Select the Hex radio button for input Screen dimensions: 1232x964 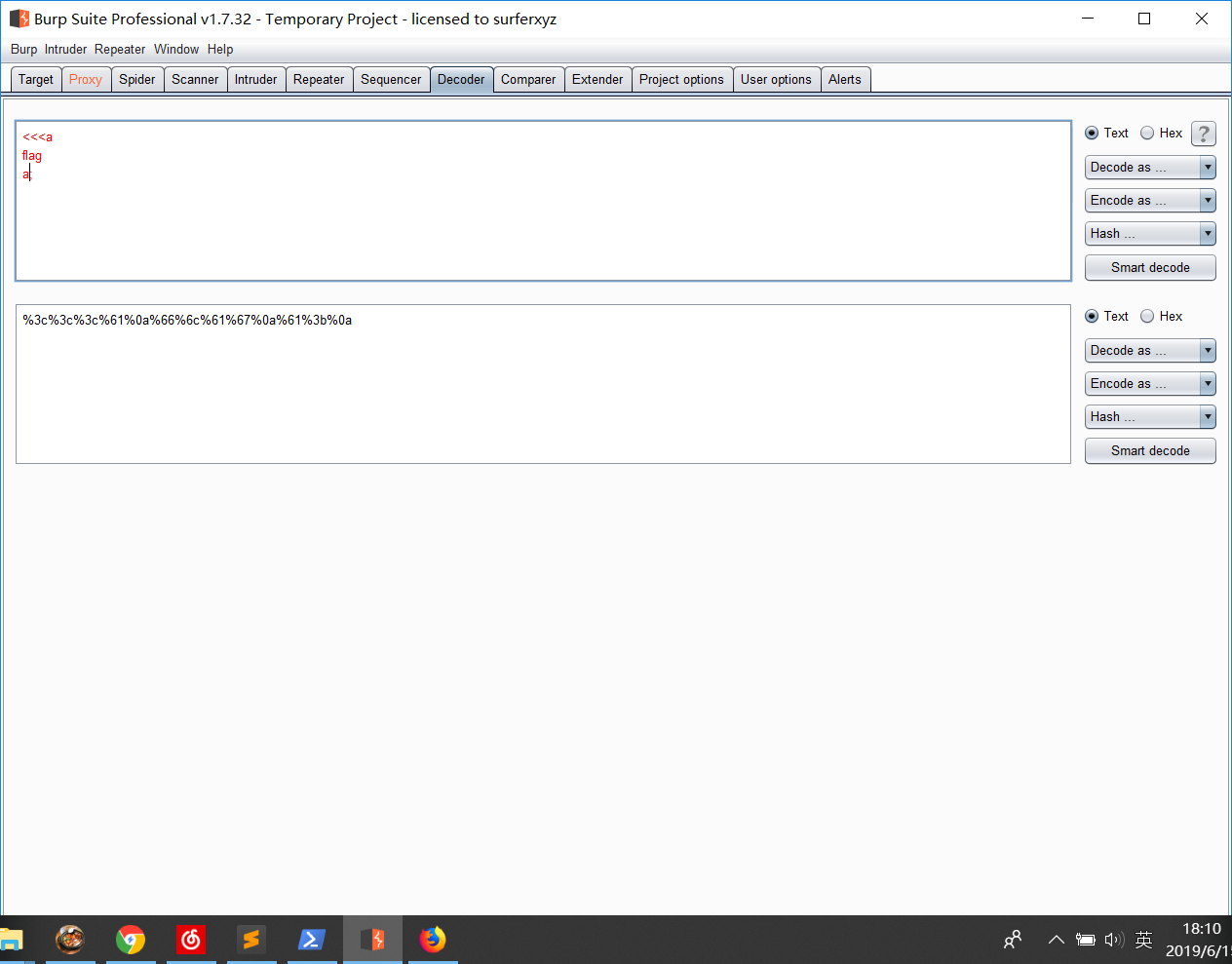(1147, 134)
